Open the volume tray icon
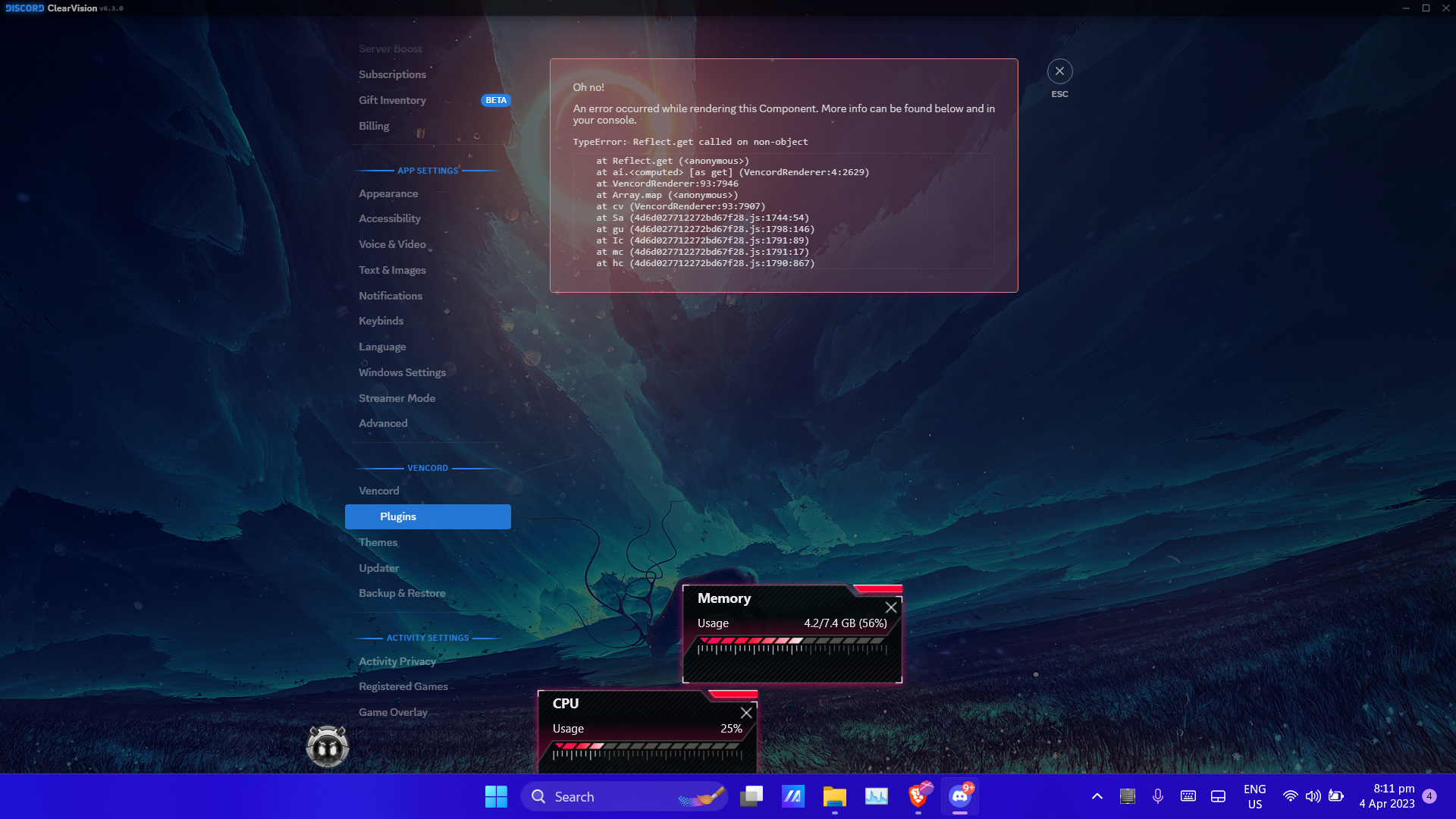Image resolution: width=1456 pixels, height=819 pixels. point(1313,796)
